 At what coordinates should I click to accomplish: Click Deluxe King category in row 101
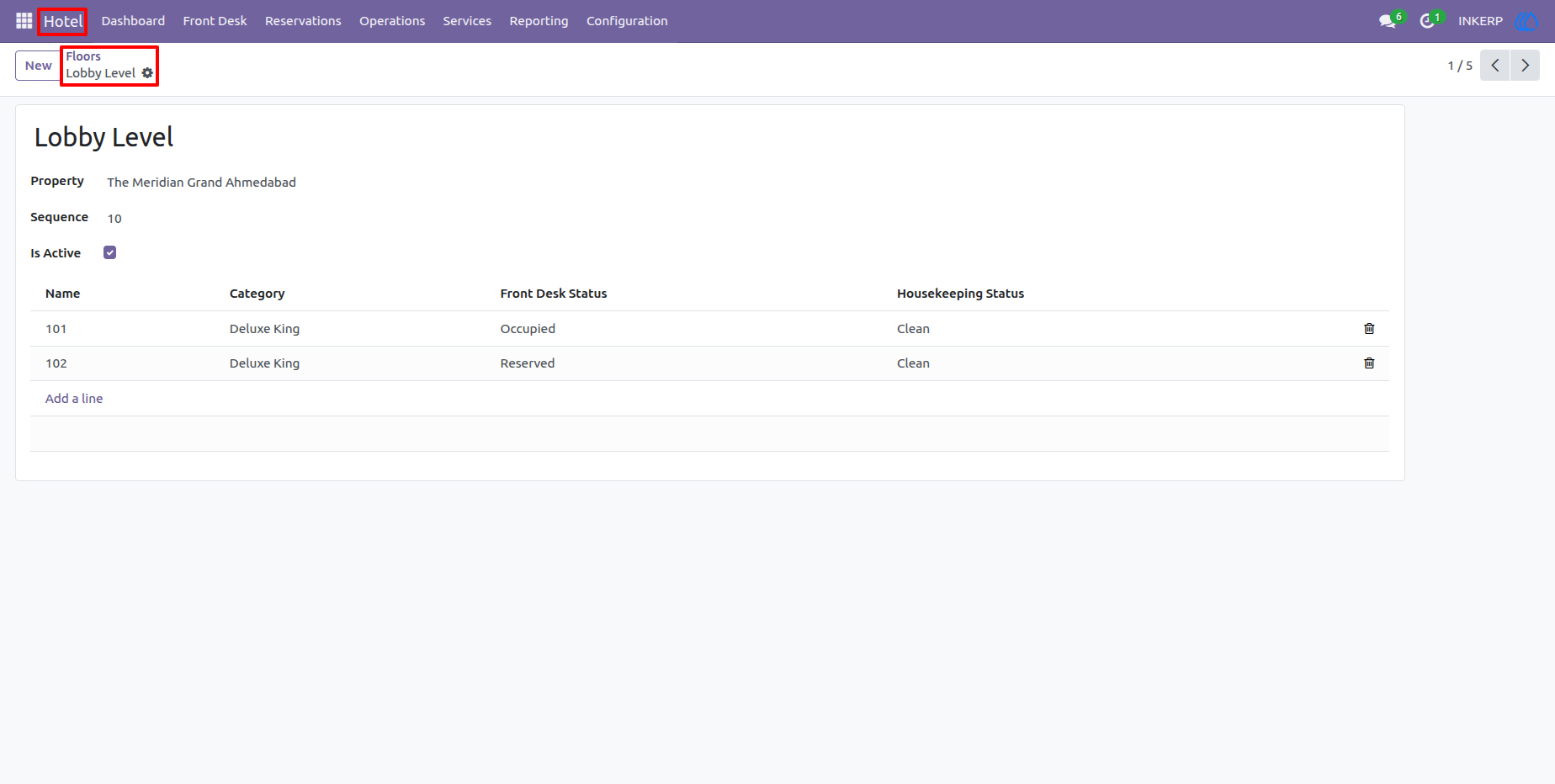click(264, 329)
